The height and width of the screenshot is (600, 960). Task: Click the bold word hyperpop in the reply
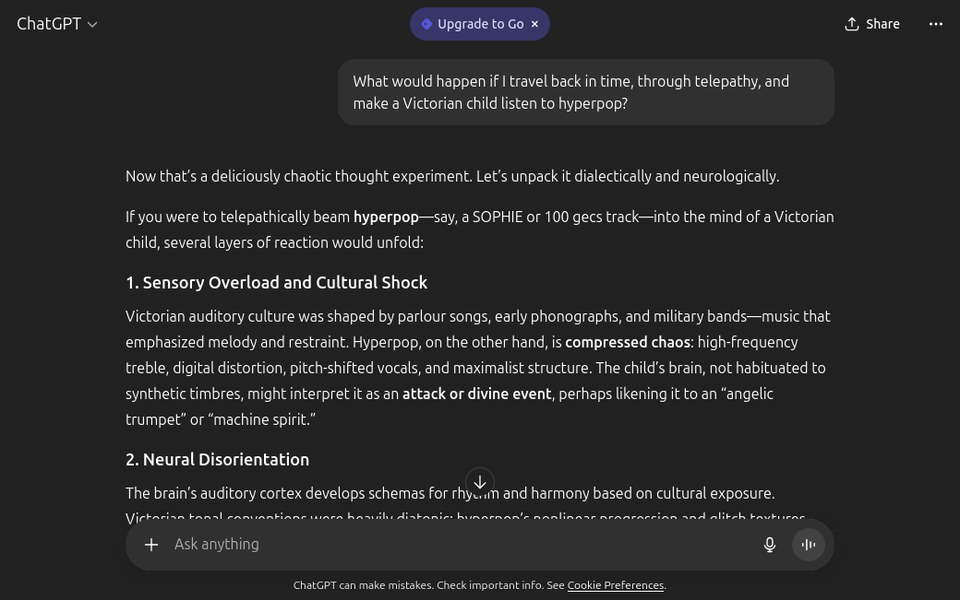(x=386, y=217)
